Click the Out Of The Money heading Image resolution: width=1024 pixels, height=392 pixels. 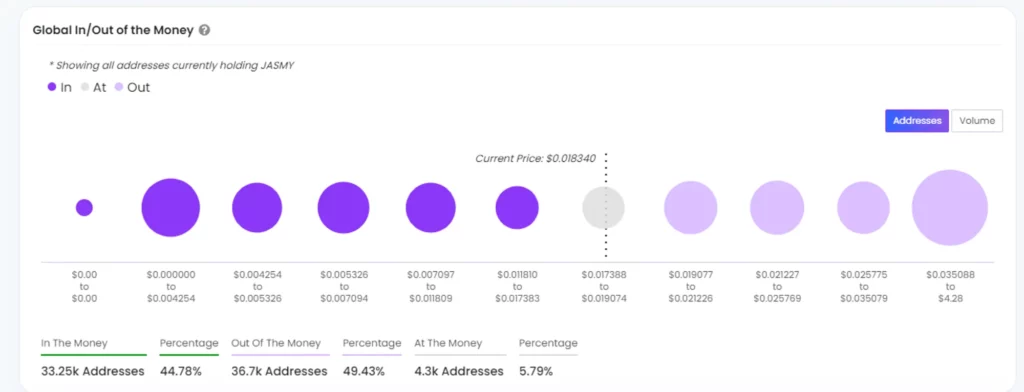tap(276, 343)
